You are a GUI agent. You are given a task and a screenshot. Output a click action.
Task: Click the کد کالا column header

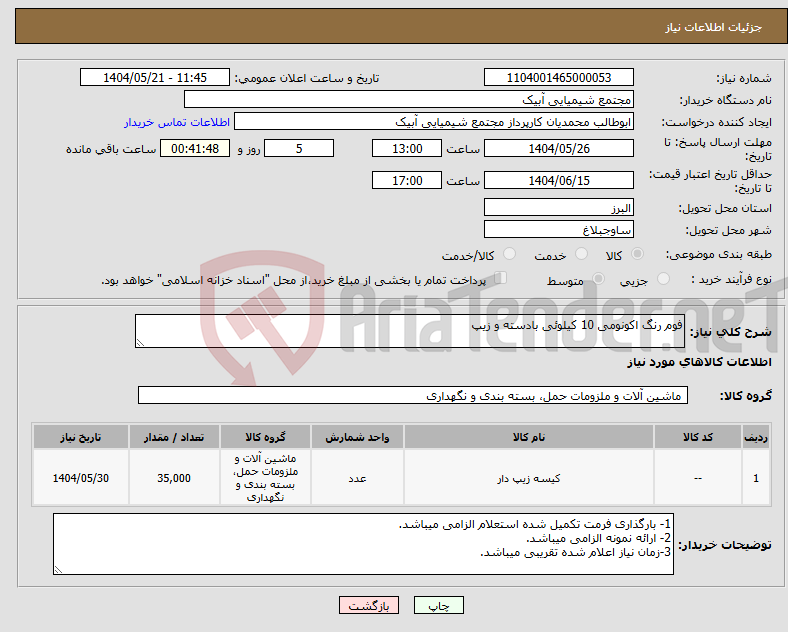pyautogui.click(x=698, y=437)
